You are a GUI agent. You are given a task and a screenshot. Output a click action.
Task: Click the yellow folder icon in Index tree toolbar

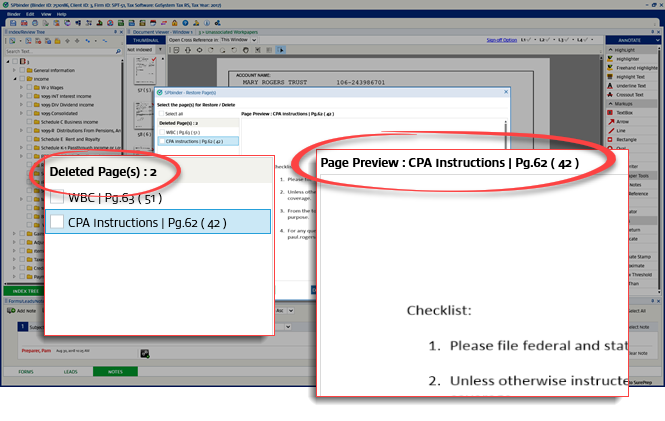(x=57, y=41)
